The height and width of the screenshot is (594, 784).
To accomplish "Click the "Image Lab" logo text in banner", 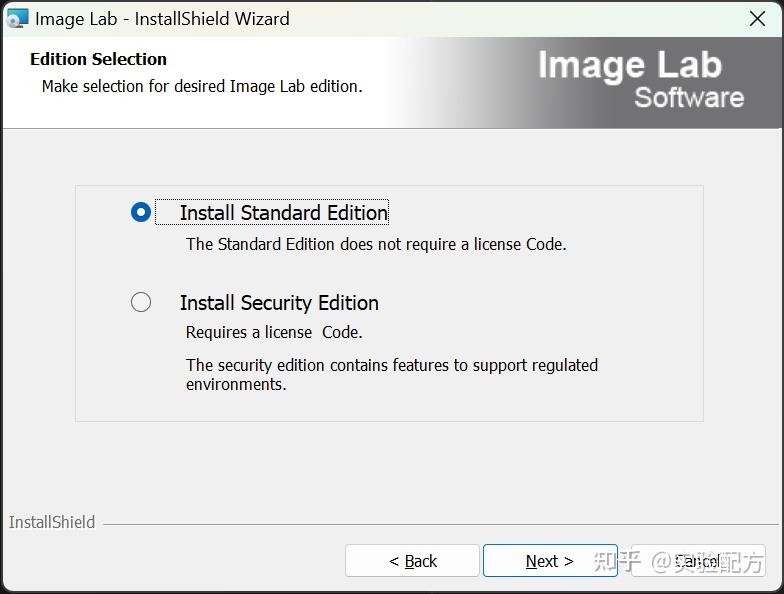I will point(629,65).
